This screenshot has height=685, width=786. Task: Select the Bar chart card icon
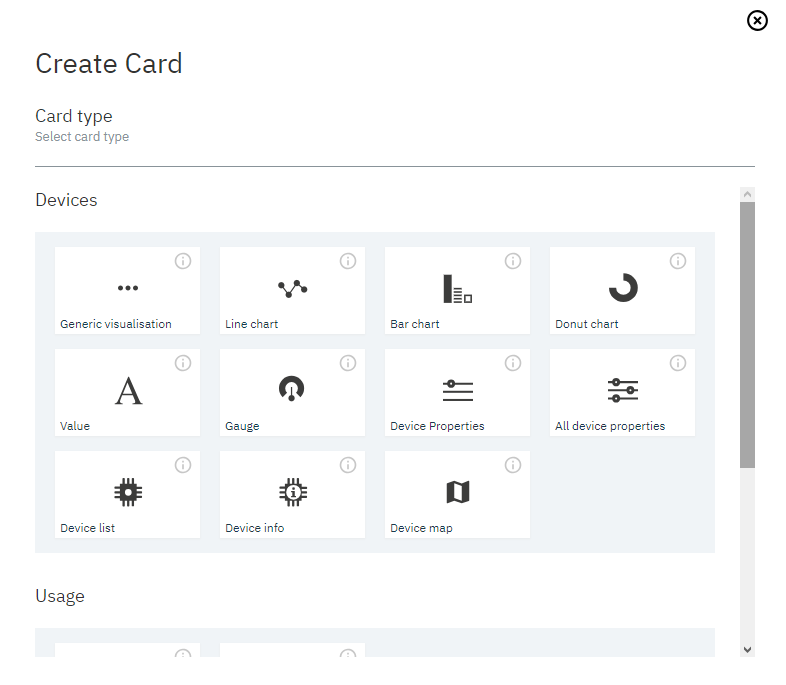458,289
